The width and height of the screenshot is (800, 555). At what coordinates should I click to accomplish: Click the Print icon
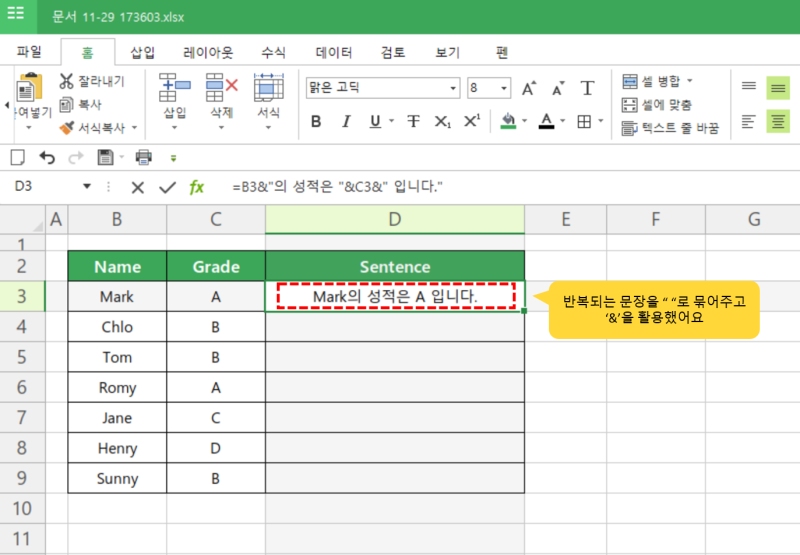point(143,158)
